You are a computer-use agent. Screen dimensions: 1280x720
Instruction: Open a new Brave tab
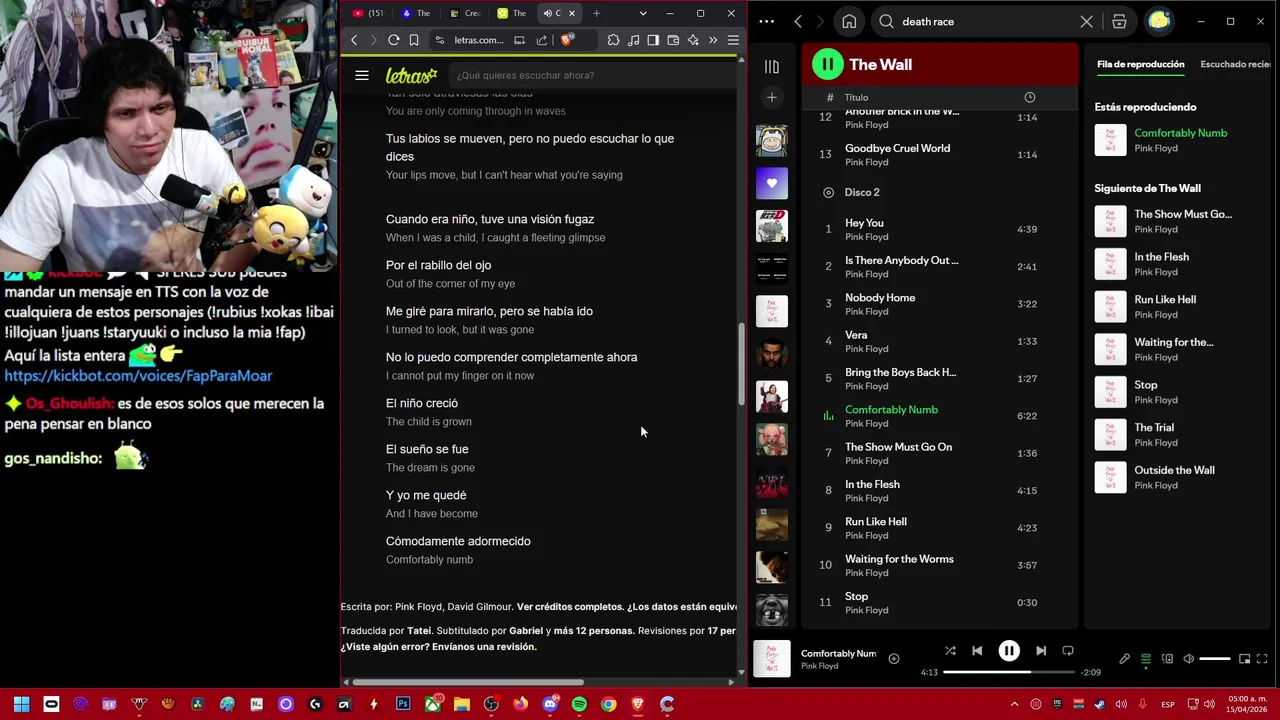tap(597, 13)
